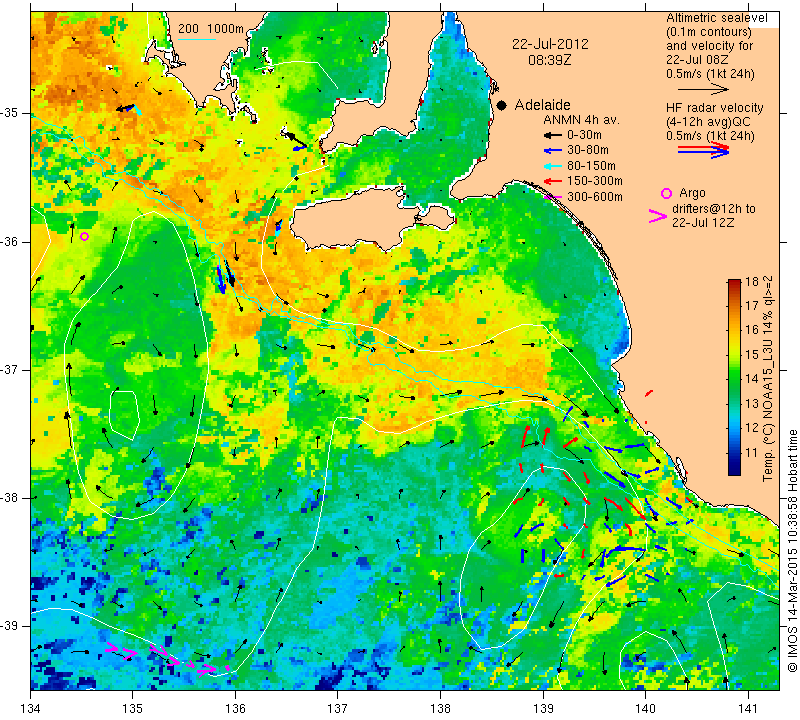Click the dark red top of temperature colorbar
The image size is (800, 720).
click(734, 284)
